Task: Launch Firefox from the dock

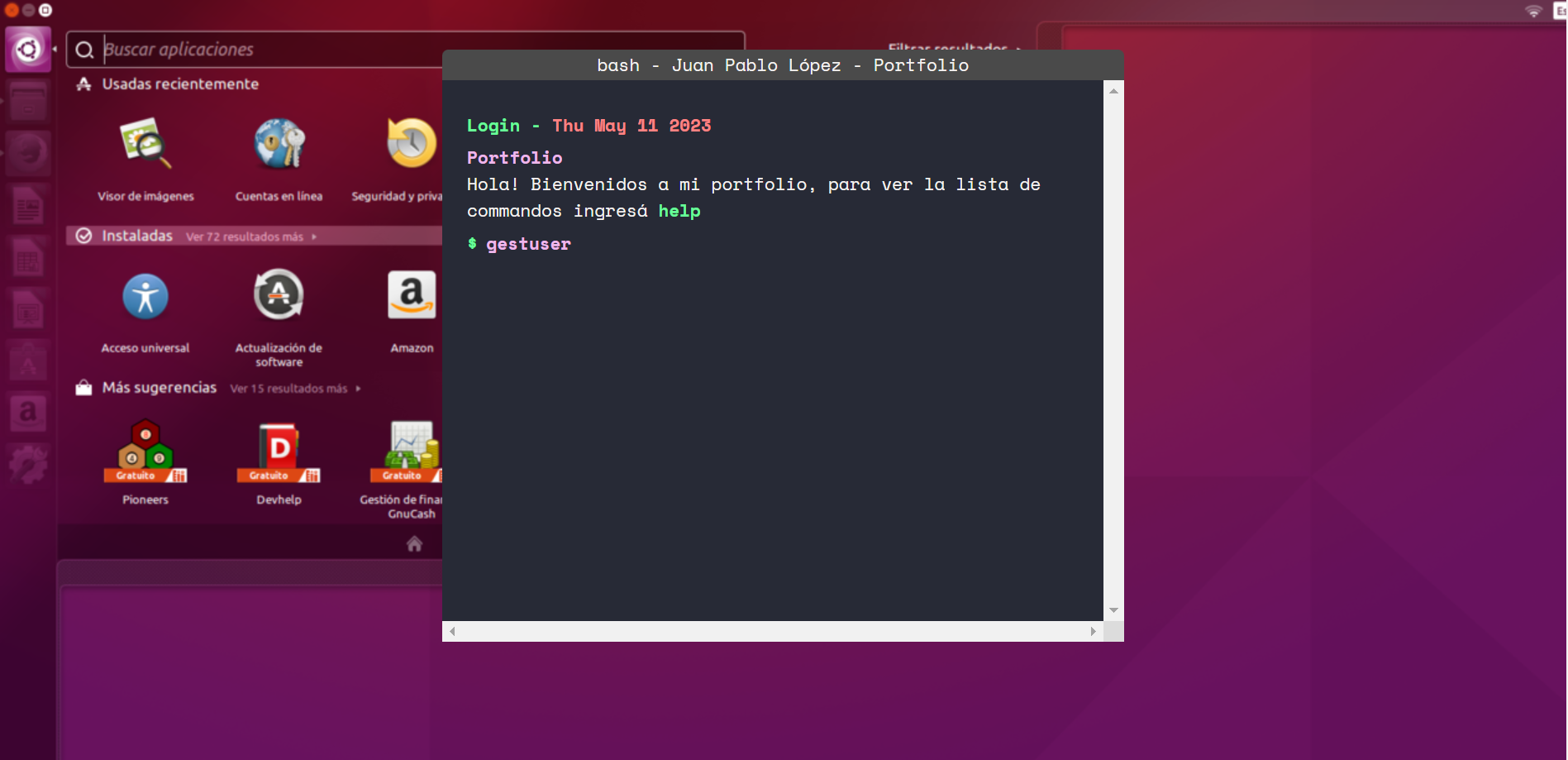Action: tap(28, 153)
